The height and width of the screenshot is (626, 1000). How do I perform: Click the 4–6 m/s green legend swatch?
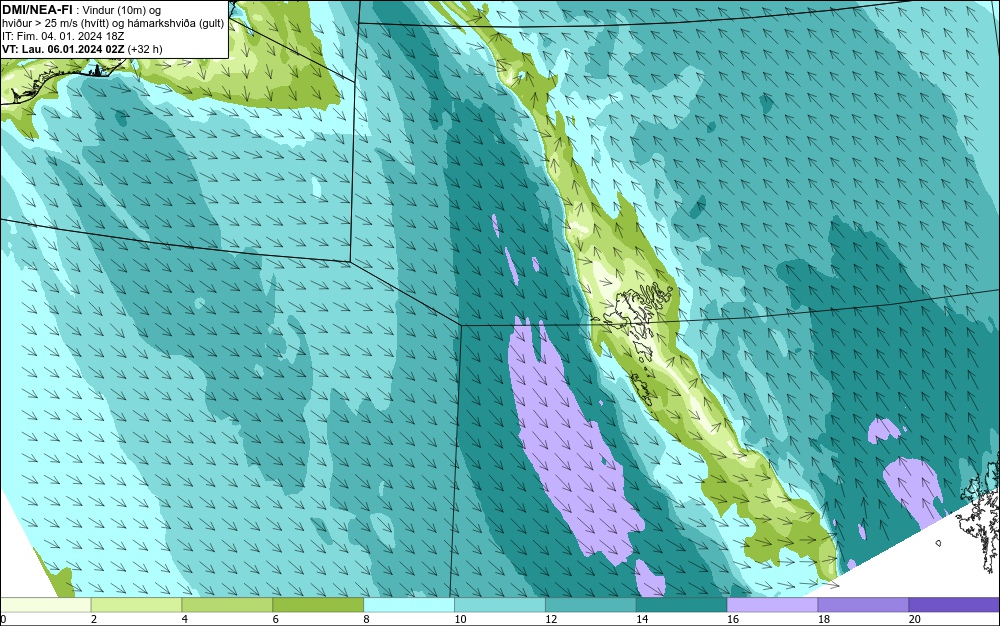227,604
